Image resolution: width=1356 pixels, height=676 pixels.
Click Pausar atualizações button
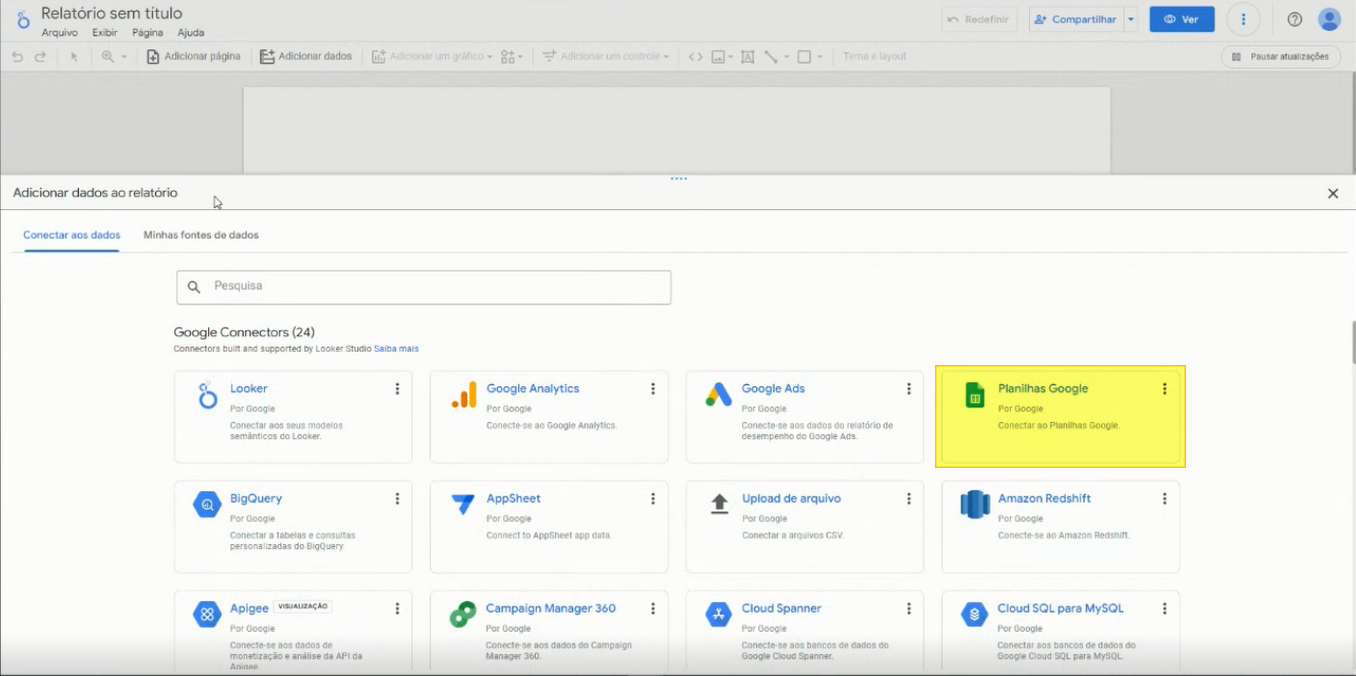click(x=1281, y=57)
